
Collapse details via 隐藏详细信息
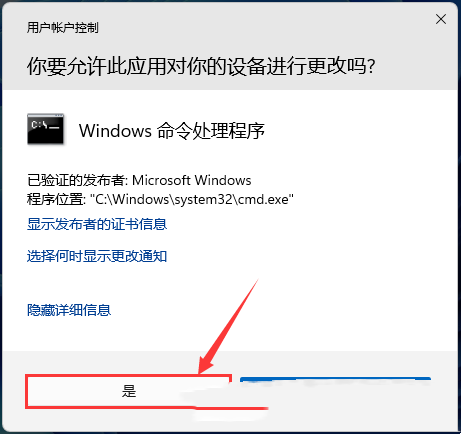[69, 310]
